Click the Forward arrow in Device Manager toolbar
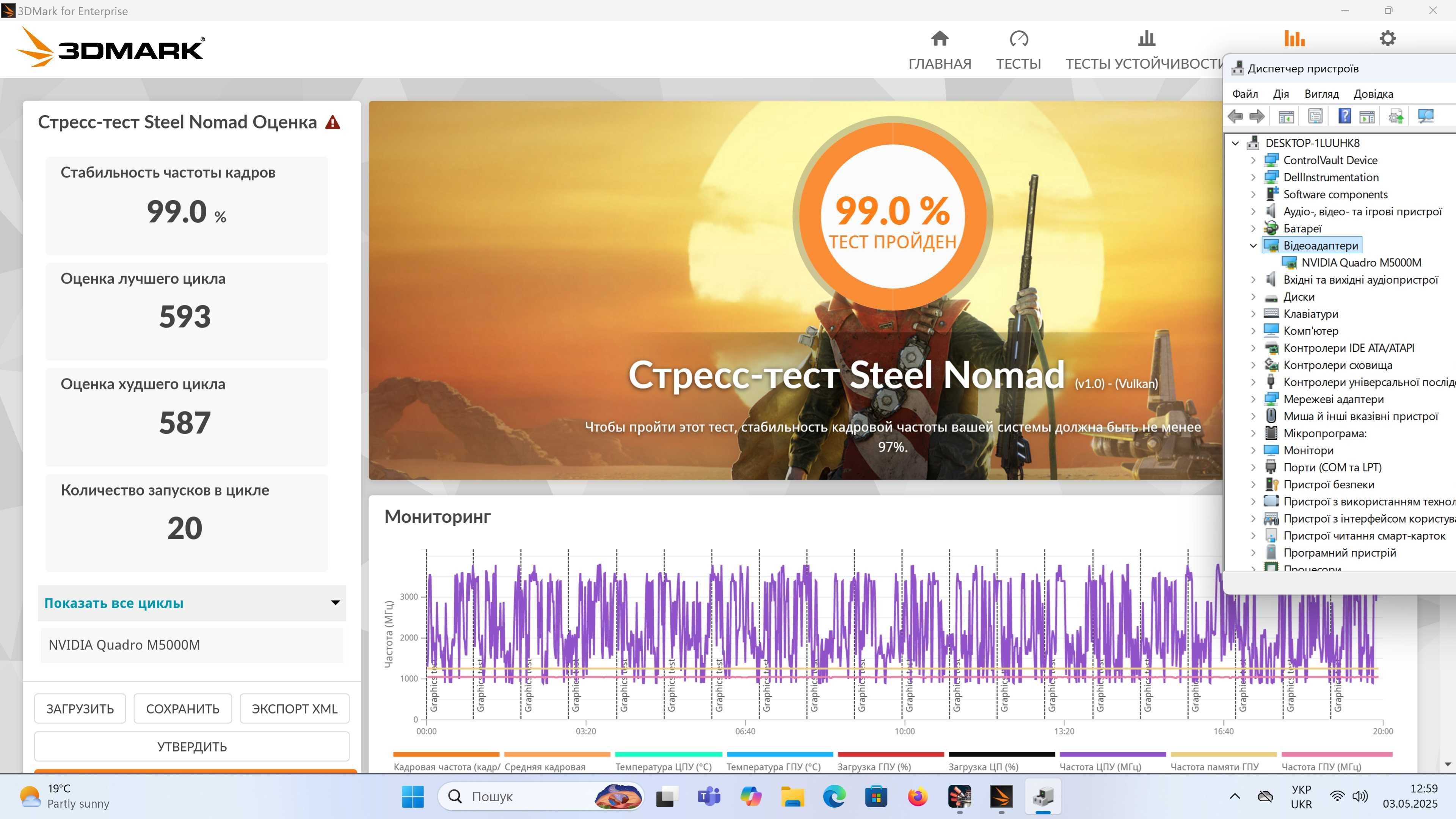 1257,116
